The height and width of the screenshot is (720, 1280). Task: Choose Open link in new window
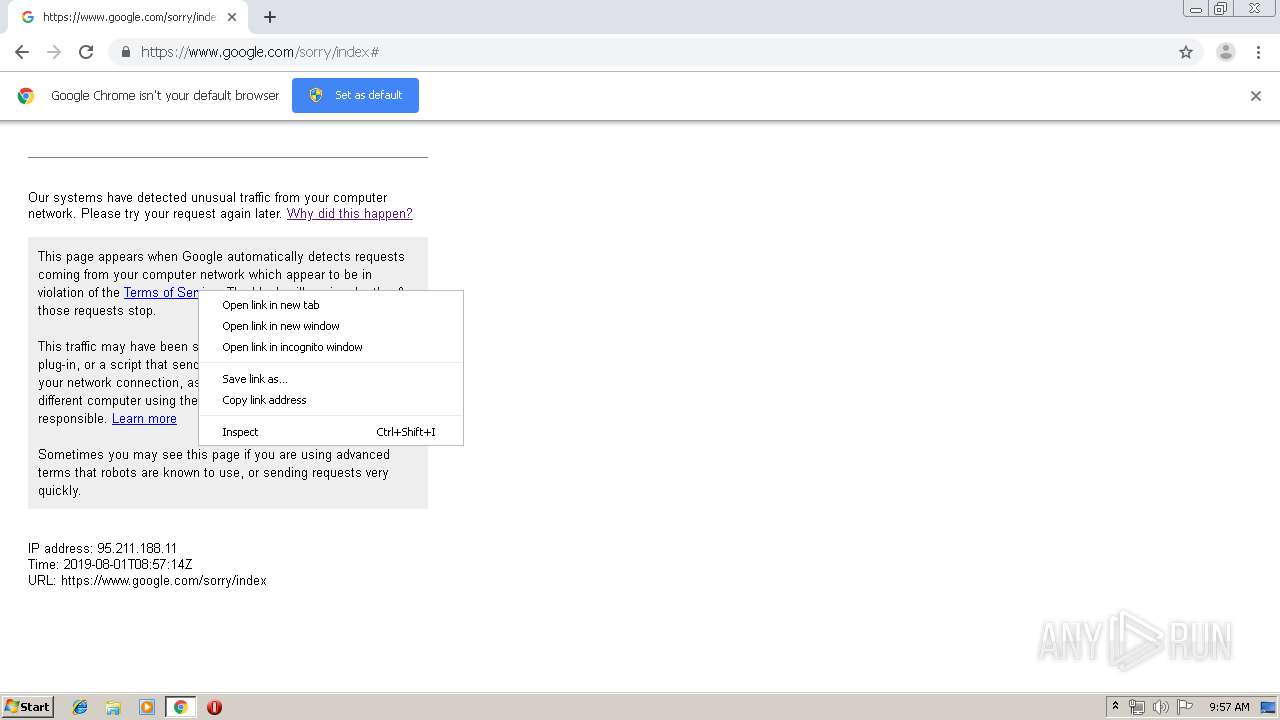pos(331,326)
